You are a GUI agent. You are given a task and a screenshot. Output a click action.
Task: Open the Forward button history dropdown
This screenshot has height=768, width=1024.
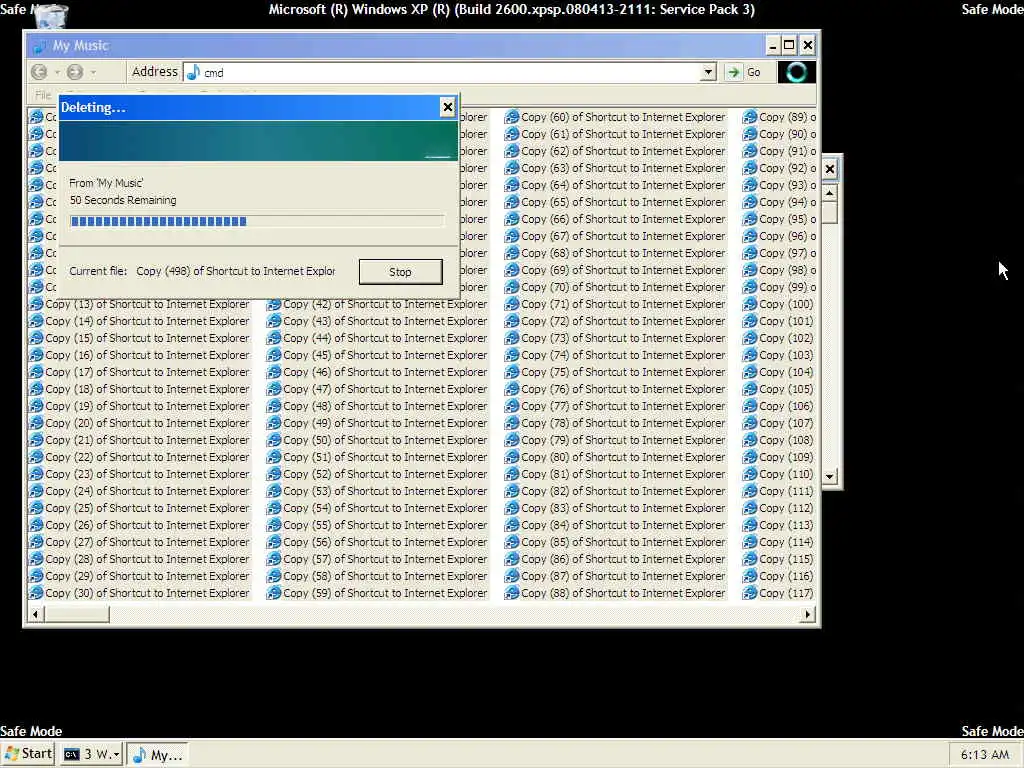tap(93, 72)
